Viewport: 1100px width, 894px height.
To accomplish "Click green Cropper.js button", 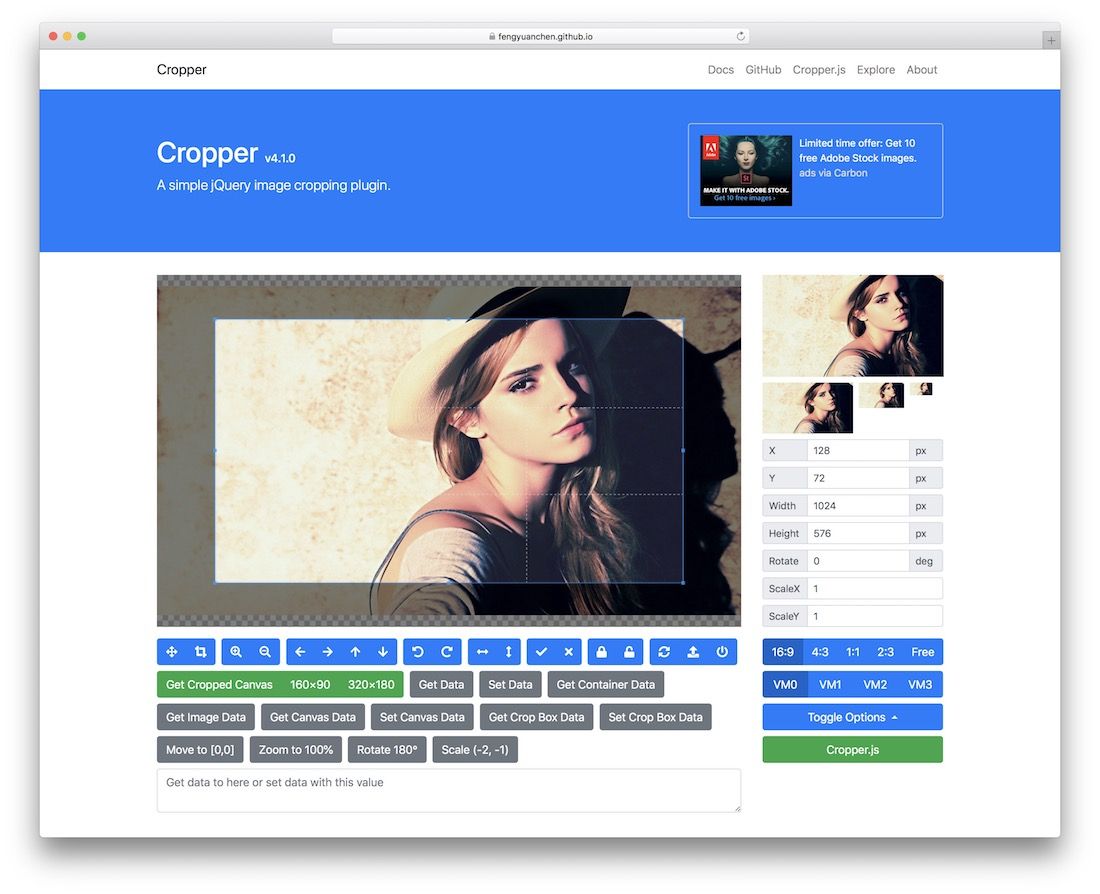I will pyautogui.click(x=852, y=749).
